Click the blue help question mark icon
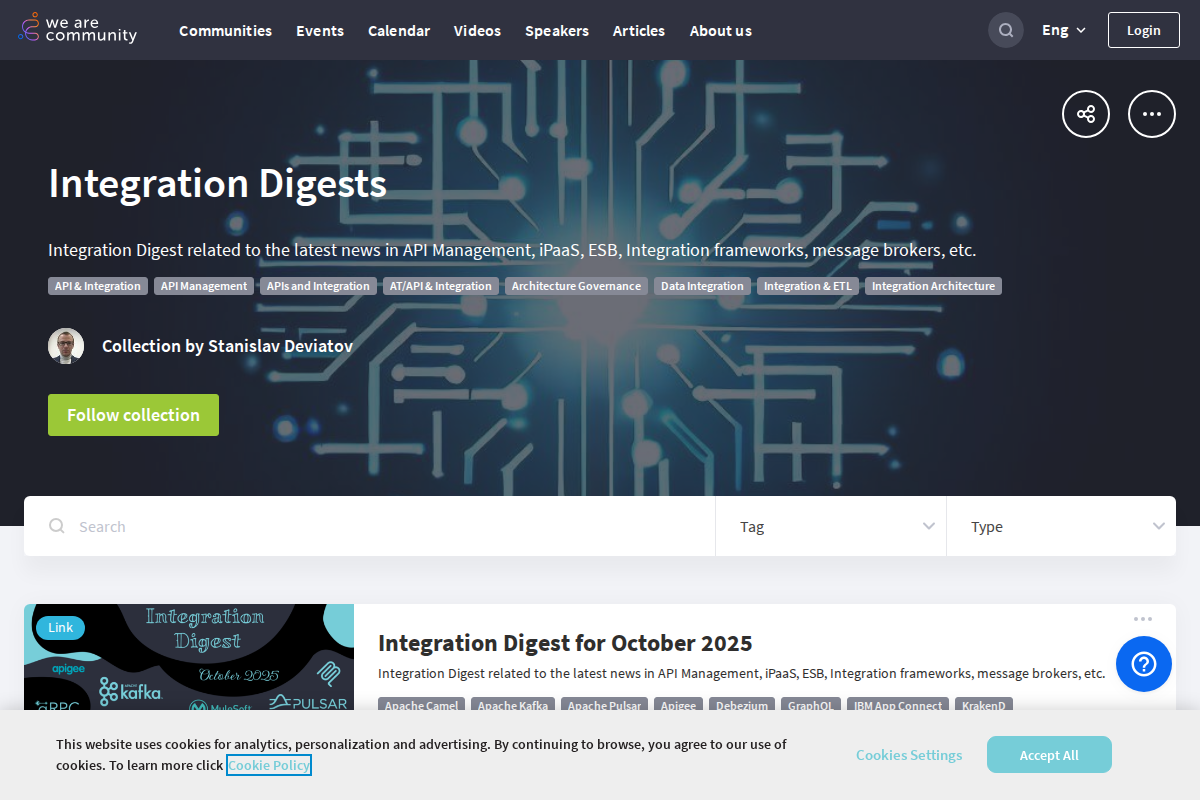 pyautogui.click(x=1143, y=663)
